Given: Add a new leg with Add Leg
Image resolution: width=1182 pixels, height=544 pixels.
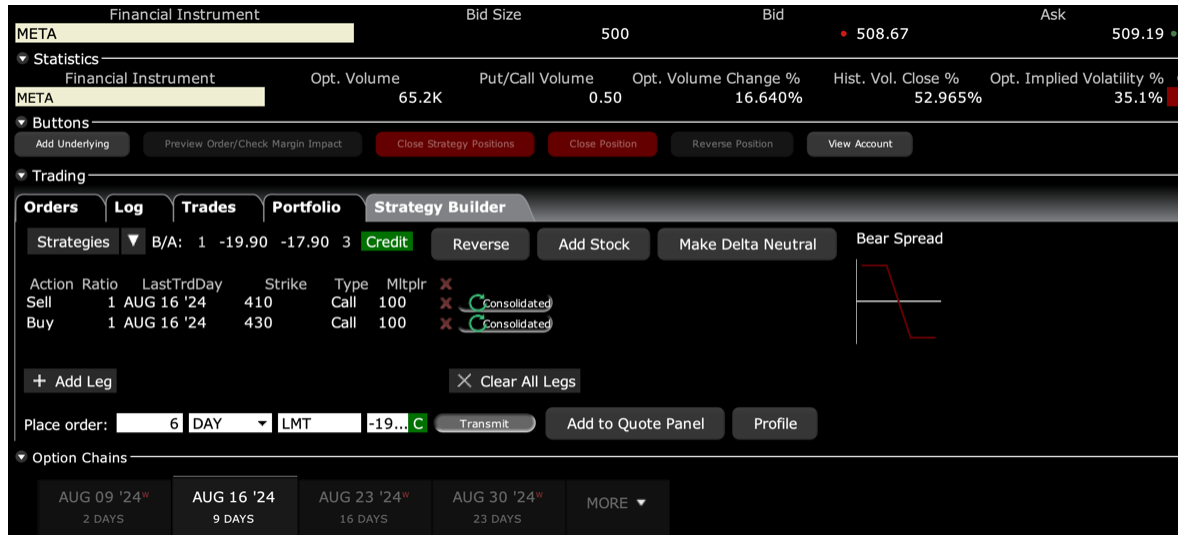Looking at the screenshot, I should coord(71,381).
